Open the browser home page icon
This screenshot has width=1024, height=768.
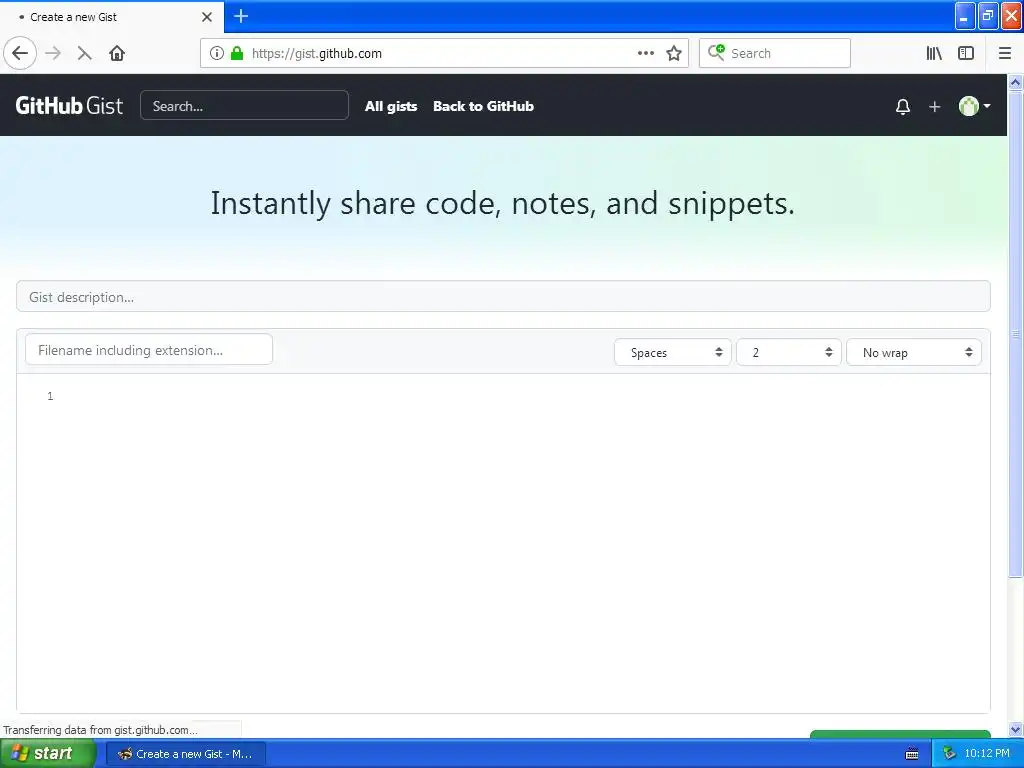tap(117, 54)
